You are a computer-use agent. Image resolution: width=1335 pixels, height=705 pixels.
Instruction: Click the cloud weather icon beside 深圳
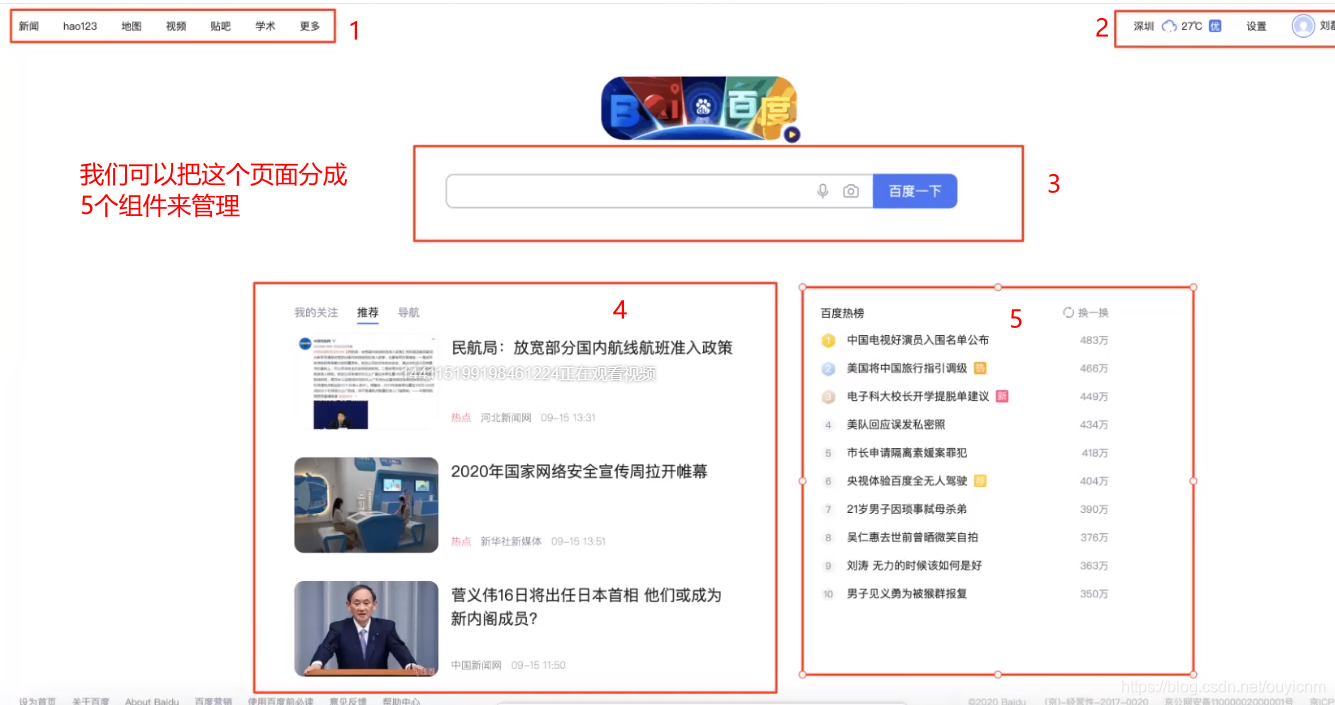pyautogui.click(x=1169, y=26)
